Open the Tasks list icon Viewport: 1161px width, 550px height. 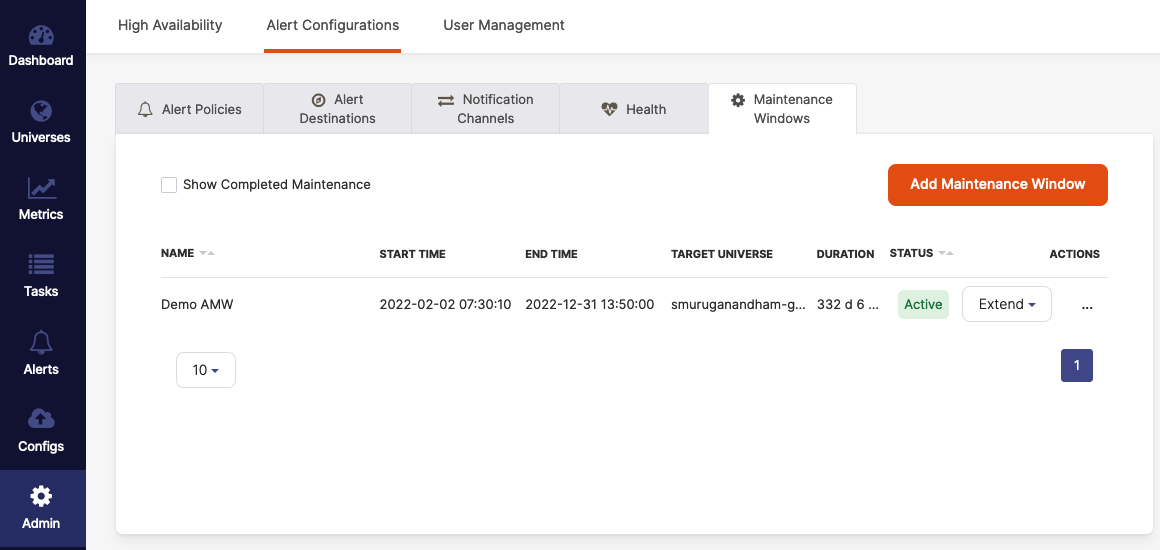pos(41,266)
